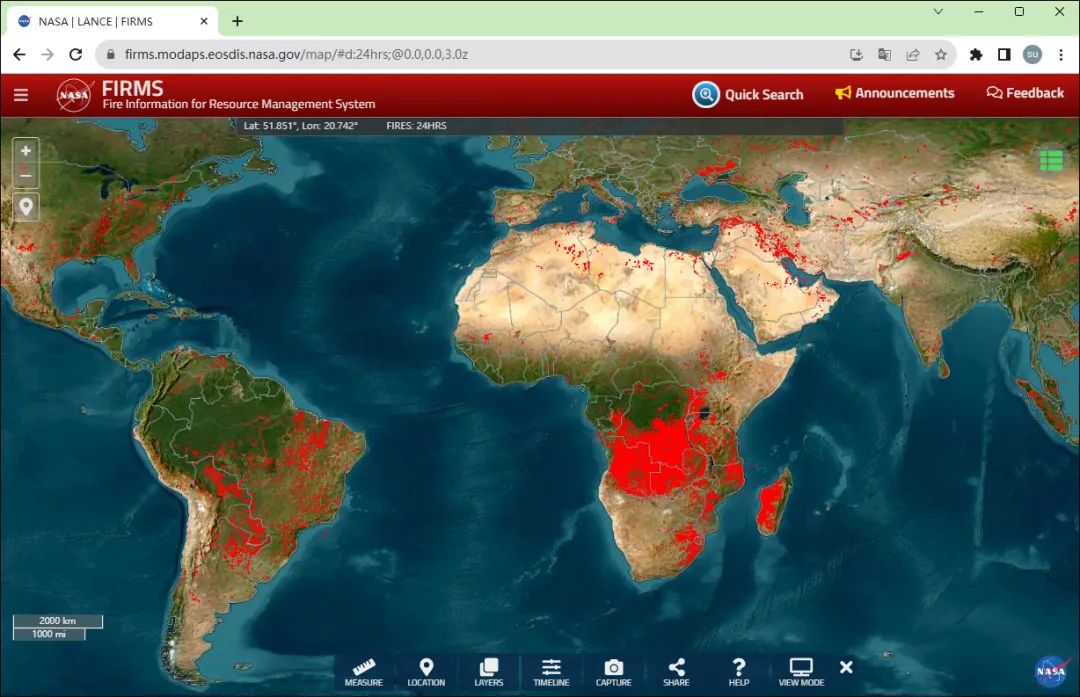The height and width of the screenshot is (697, 1080).
Task: Open the Timeline tool
Action: coord(551,671)
